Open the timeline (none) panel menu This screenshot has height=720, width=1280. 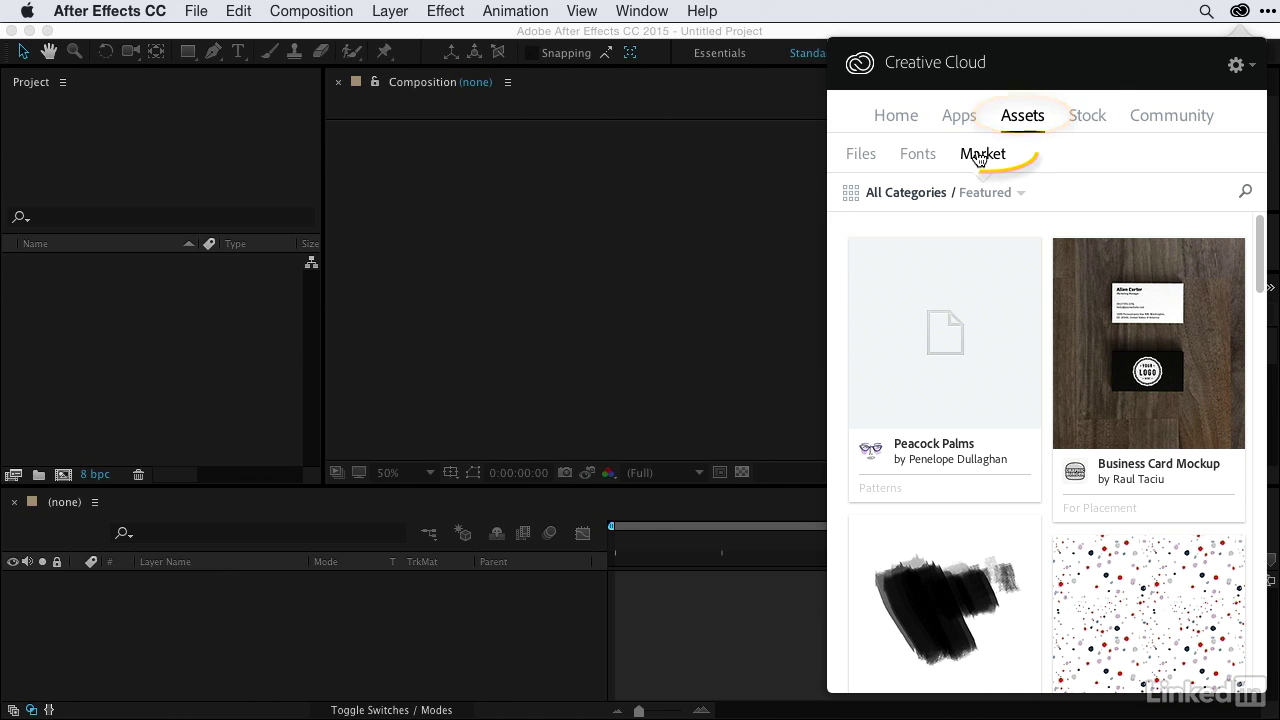[95, 502]
